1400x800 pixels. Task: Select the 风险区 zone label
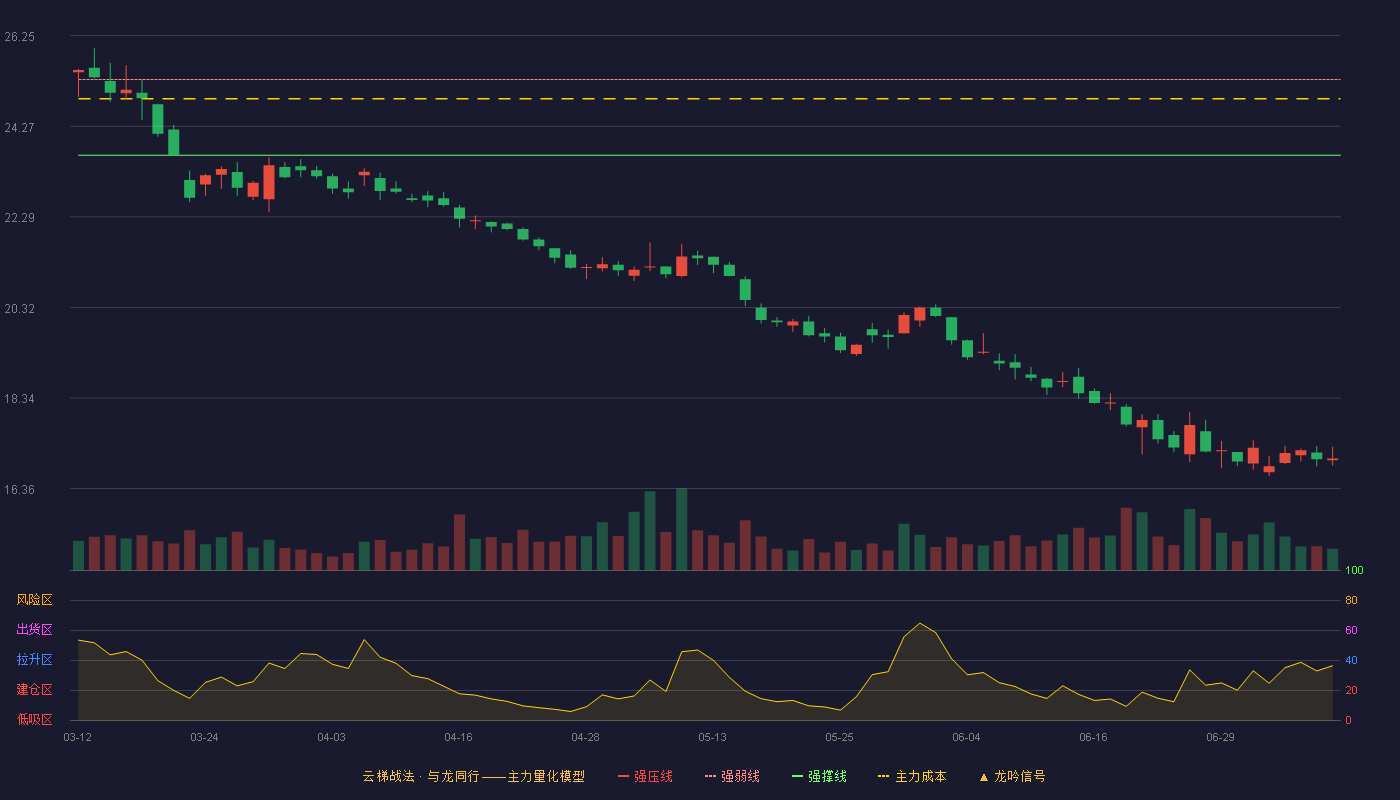[x=34, y=600]
